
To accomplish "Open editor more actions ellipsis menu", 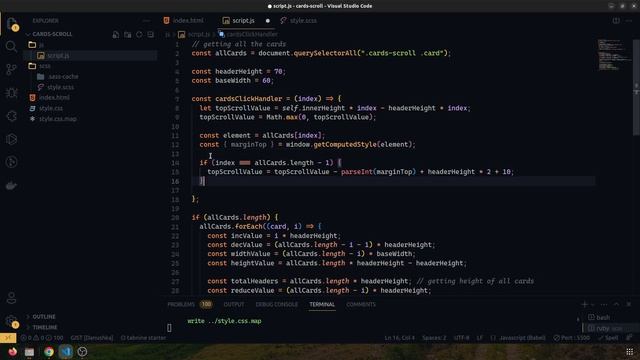I will click(629, 20).
